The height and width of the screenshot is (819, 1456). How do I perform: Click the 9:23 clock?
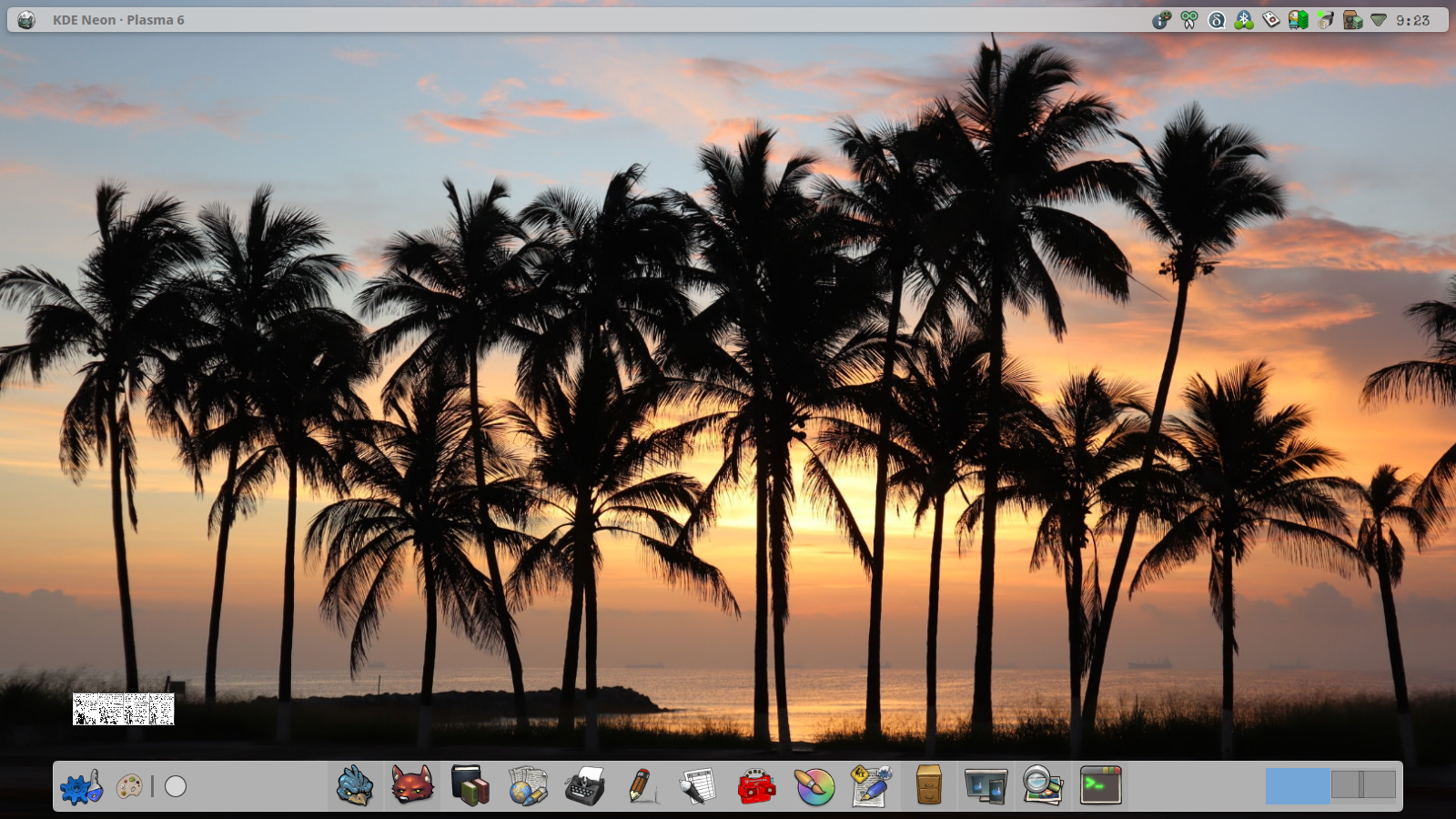tap(1412, 20)
